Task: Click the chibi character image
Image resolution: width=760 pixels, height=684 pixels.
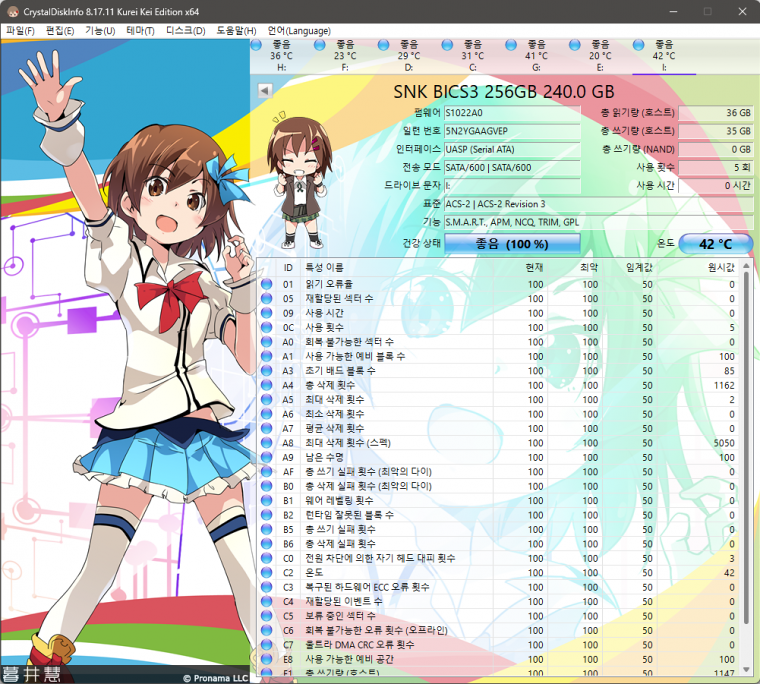Action: coord(299,181)
